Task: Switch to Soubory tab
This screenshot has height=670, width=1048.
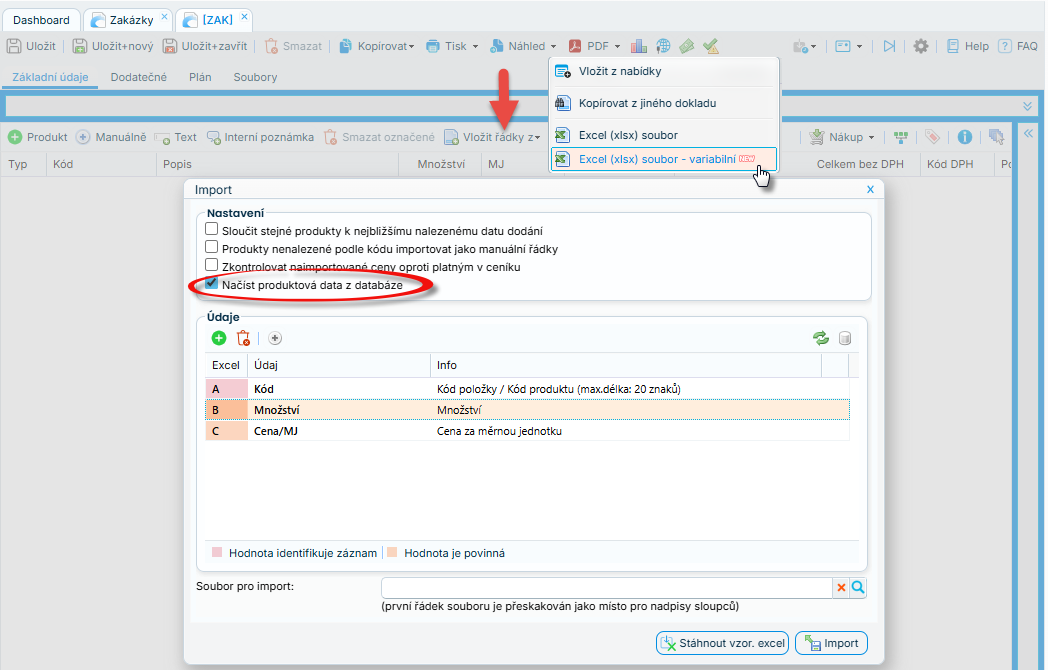Action: click(255, 77)
